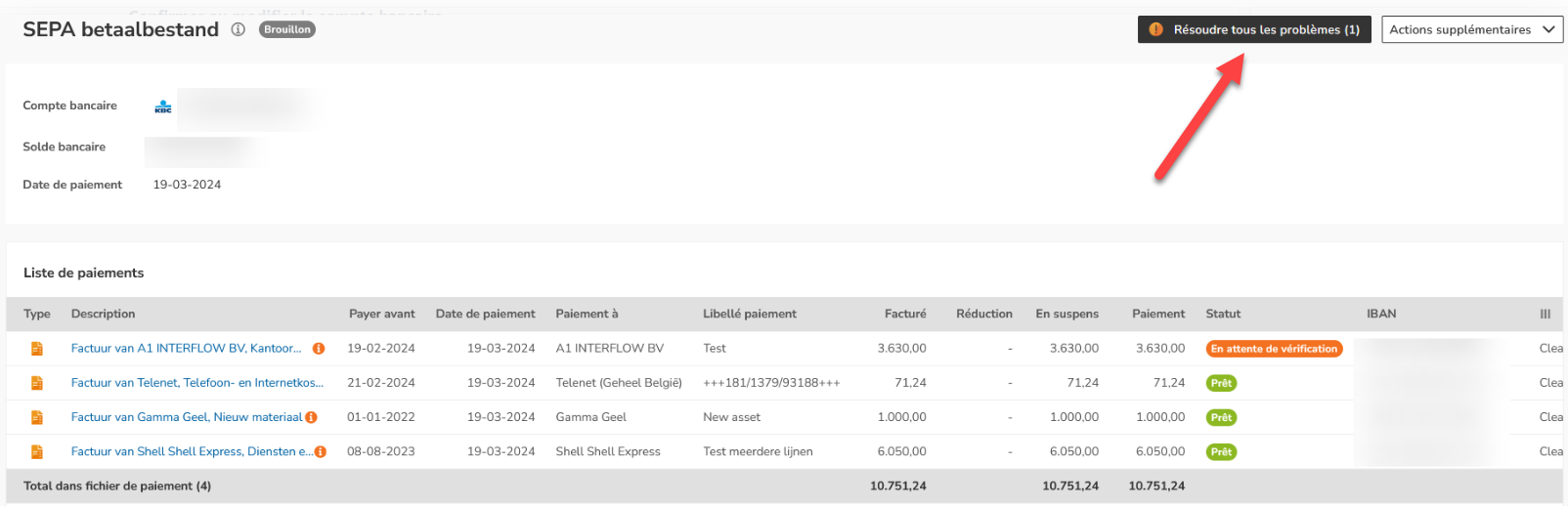Click document icon in A1 INTERFLOW row
1568x506 pixels.
37,349
